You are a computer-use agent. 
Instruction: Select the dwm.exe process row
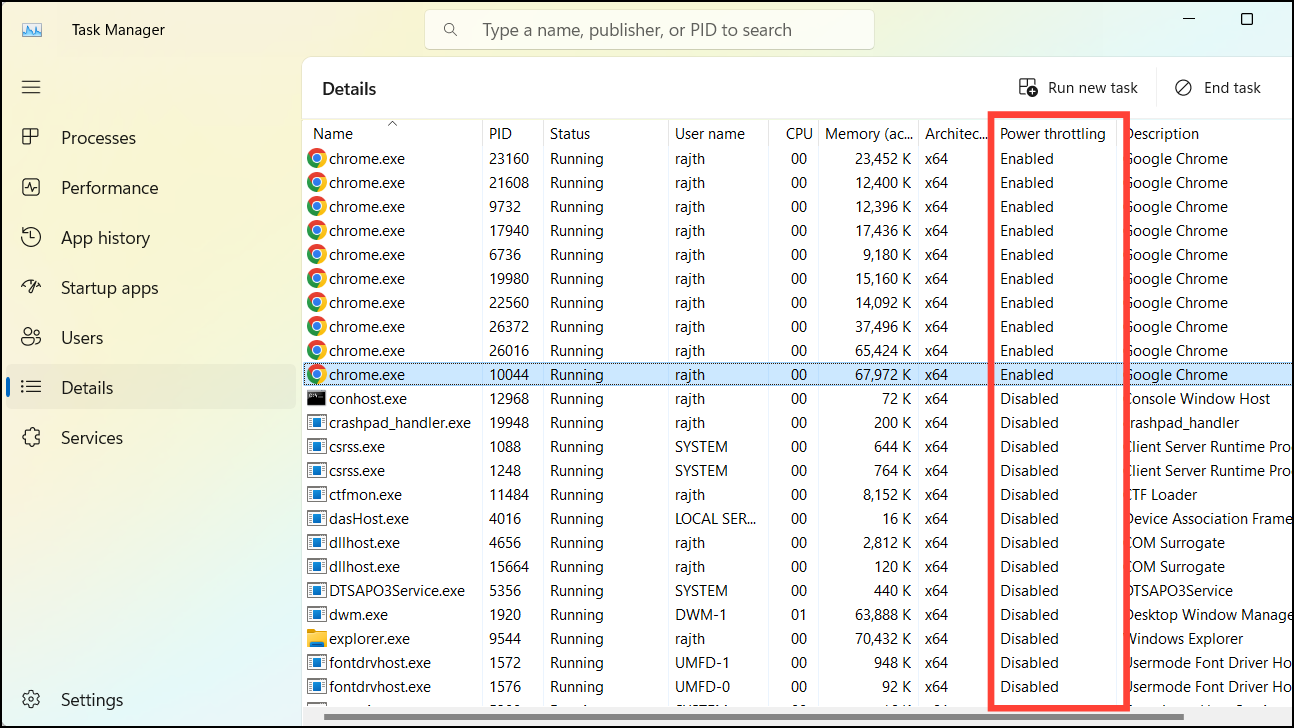coord(797,614)
